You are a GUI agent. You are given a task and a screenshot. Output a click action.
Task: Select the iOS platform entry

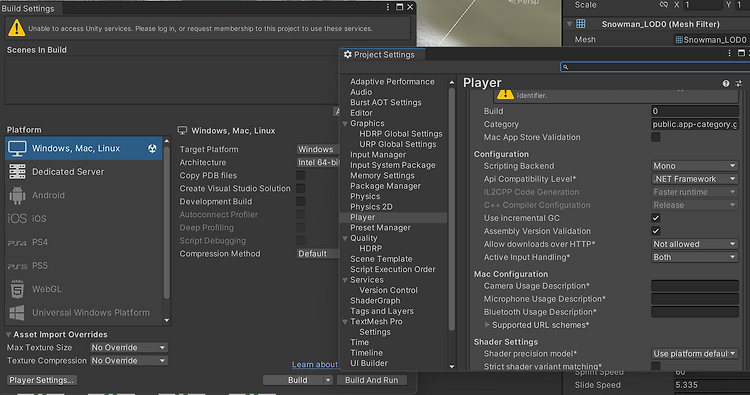tap(84, 219)
